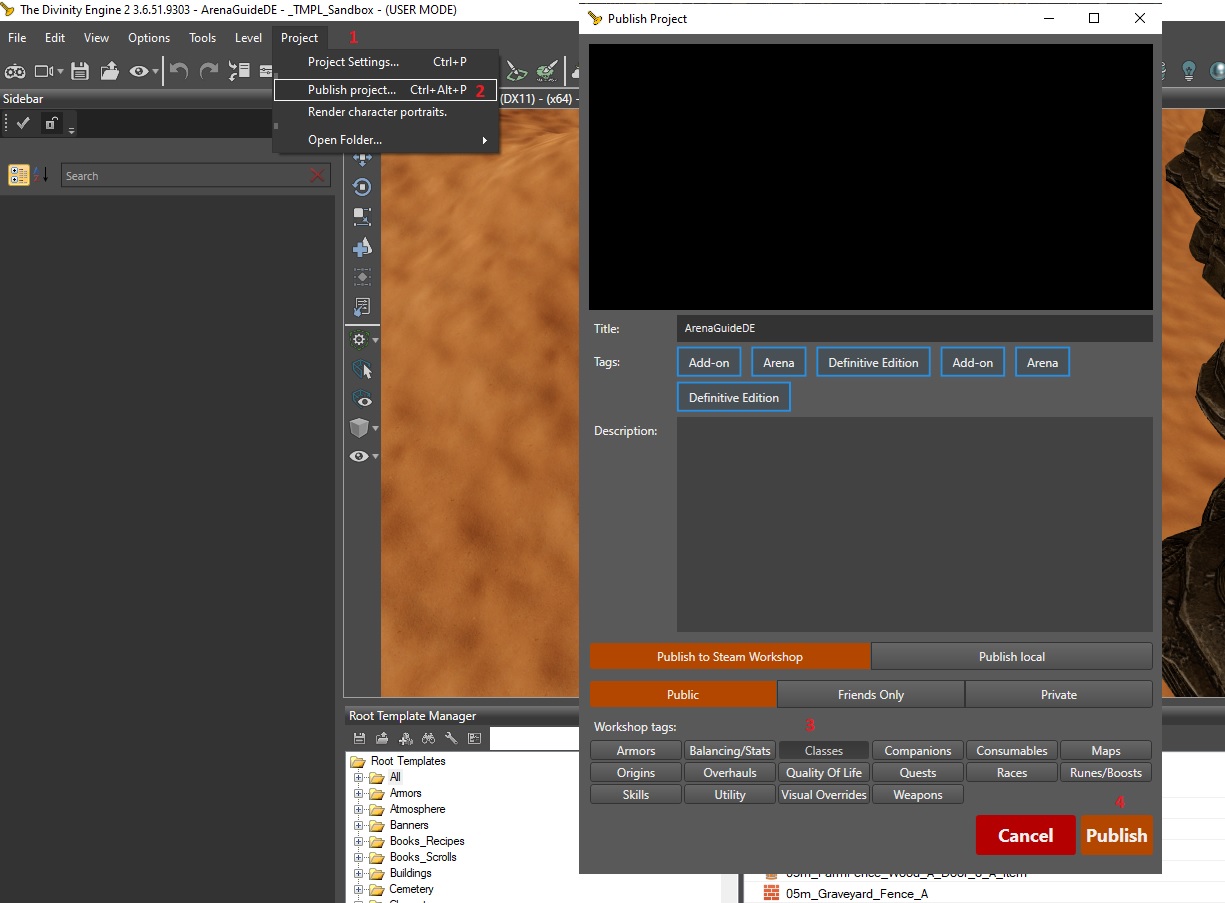Click wrench icon in Root Template Manager
The height and width of the screenshot is (903, 1225).
[x=451, y=739]
